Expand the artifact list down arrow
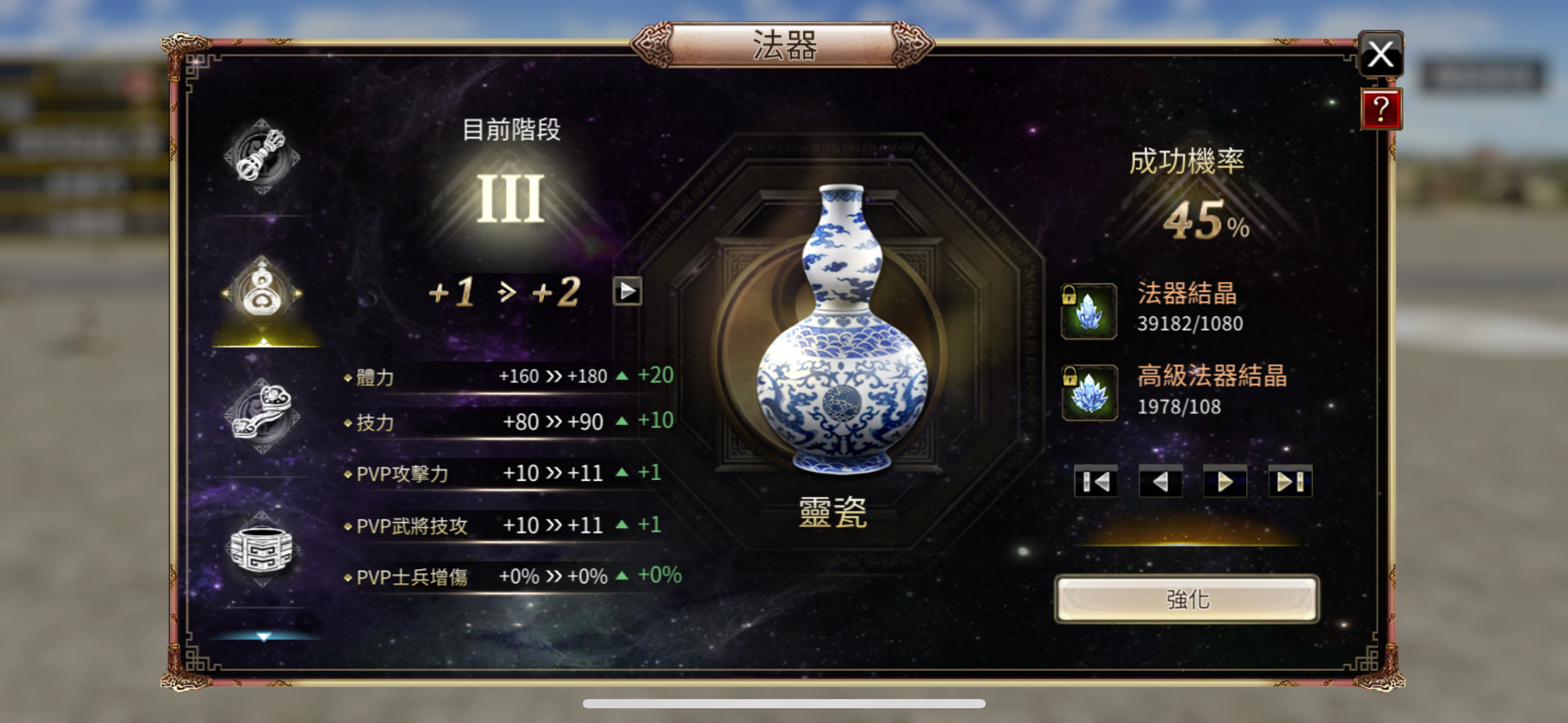Image resolution: width=1568 pixels, height=723 pixels. [x=264, y=637]
